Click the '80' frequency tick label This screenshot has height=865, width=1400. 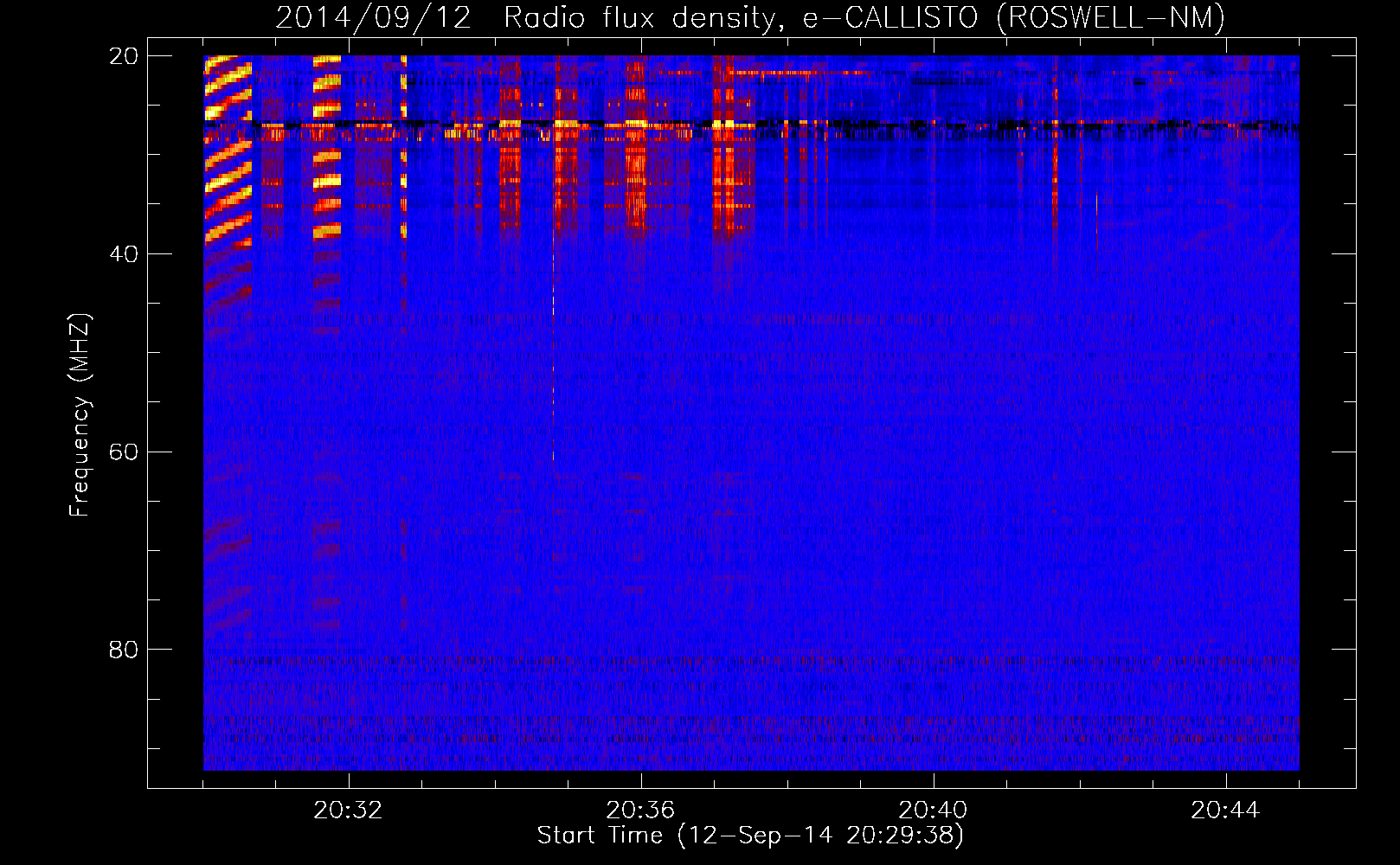tap(124, 650)
